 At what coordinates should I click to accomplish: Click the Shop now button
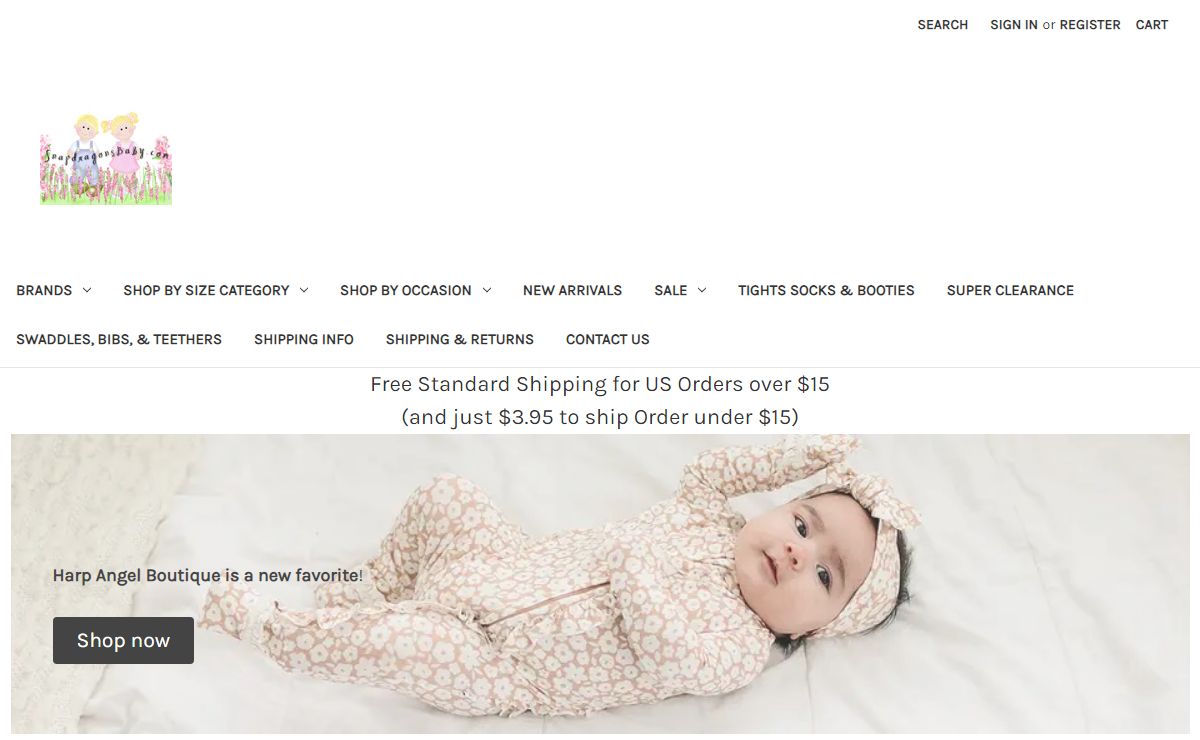[x=123, y=641]
